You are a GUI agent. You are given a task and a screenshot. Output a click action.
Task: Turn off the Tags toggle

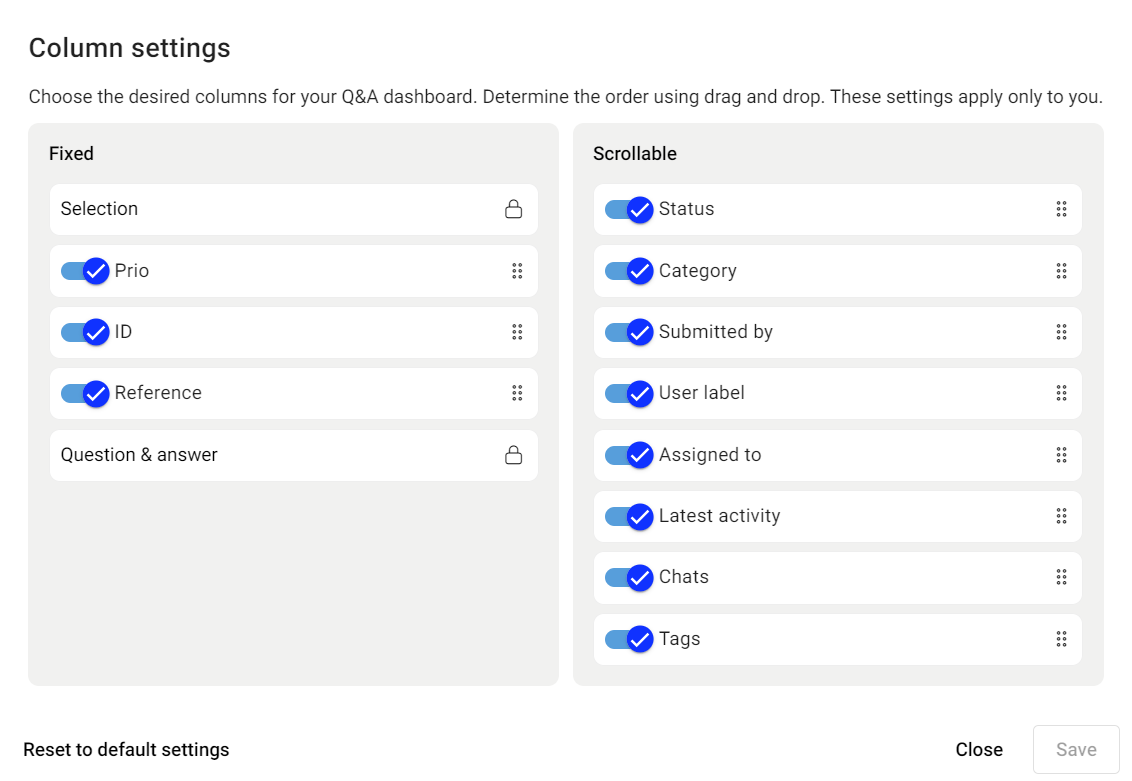tap(629, 639)
